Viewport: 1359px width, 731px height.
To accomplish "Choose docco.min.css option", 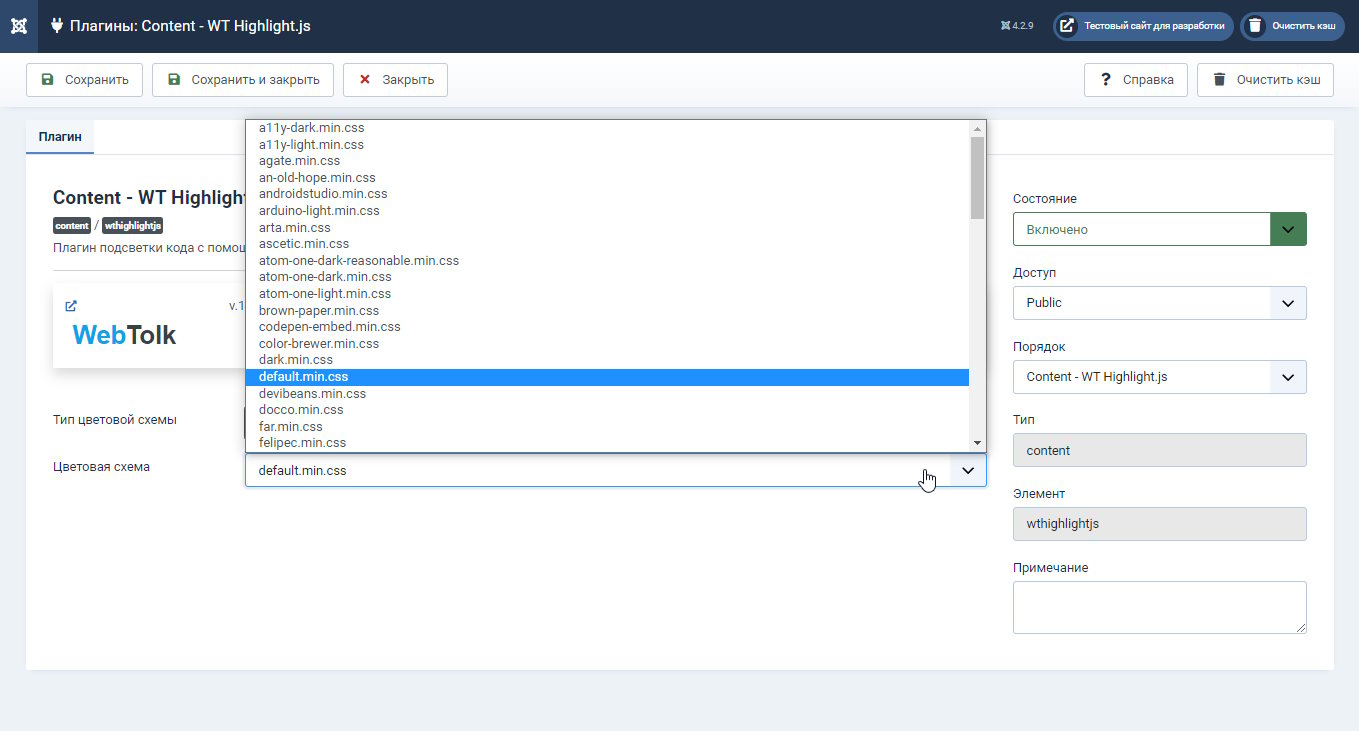I will 607,410.
